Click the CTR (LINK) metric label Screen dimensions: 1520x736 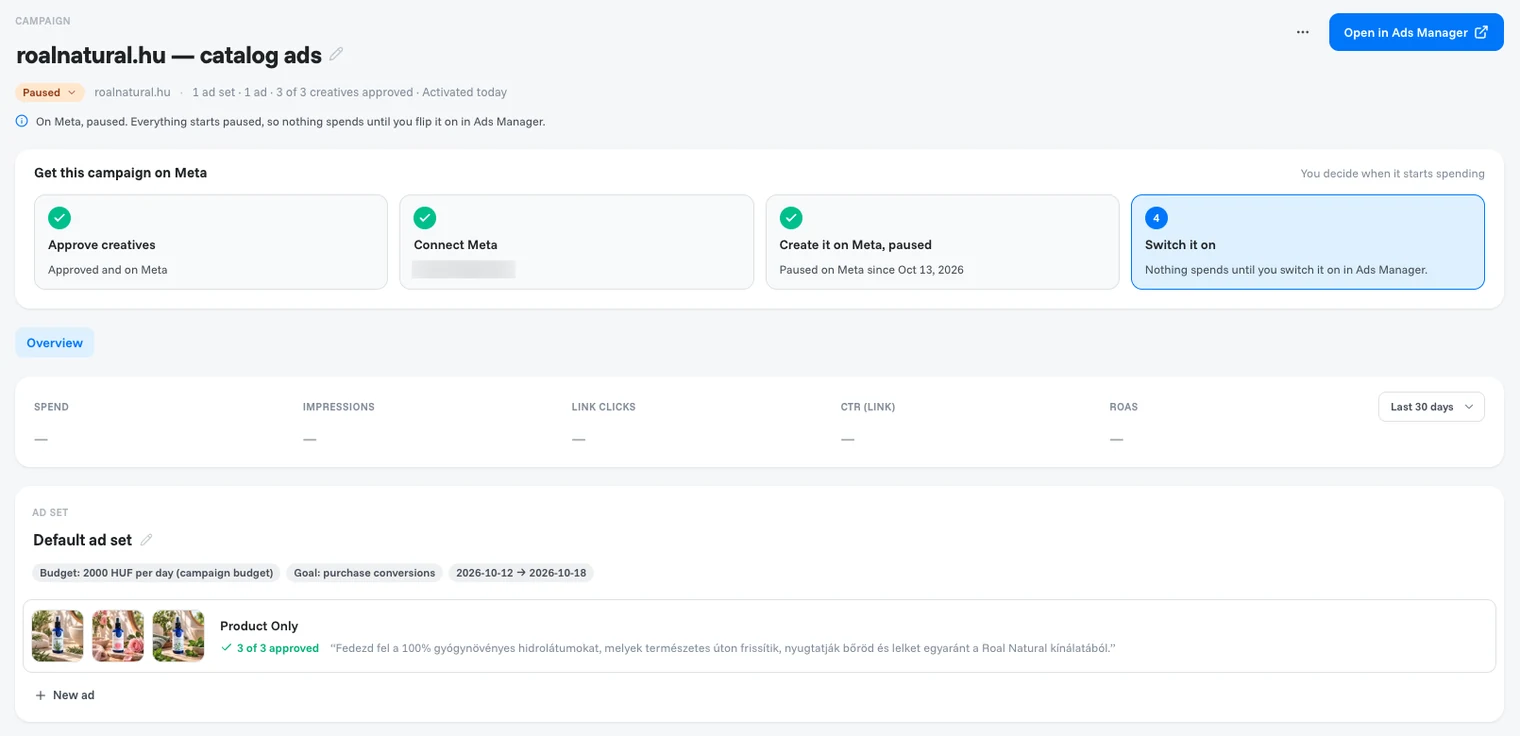pyautogui.click(x=868, y=407)
